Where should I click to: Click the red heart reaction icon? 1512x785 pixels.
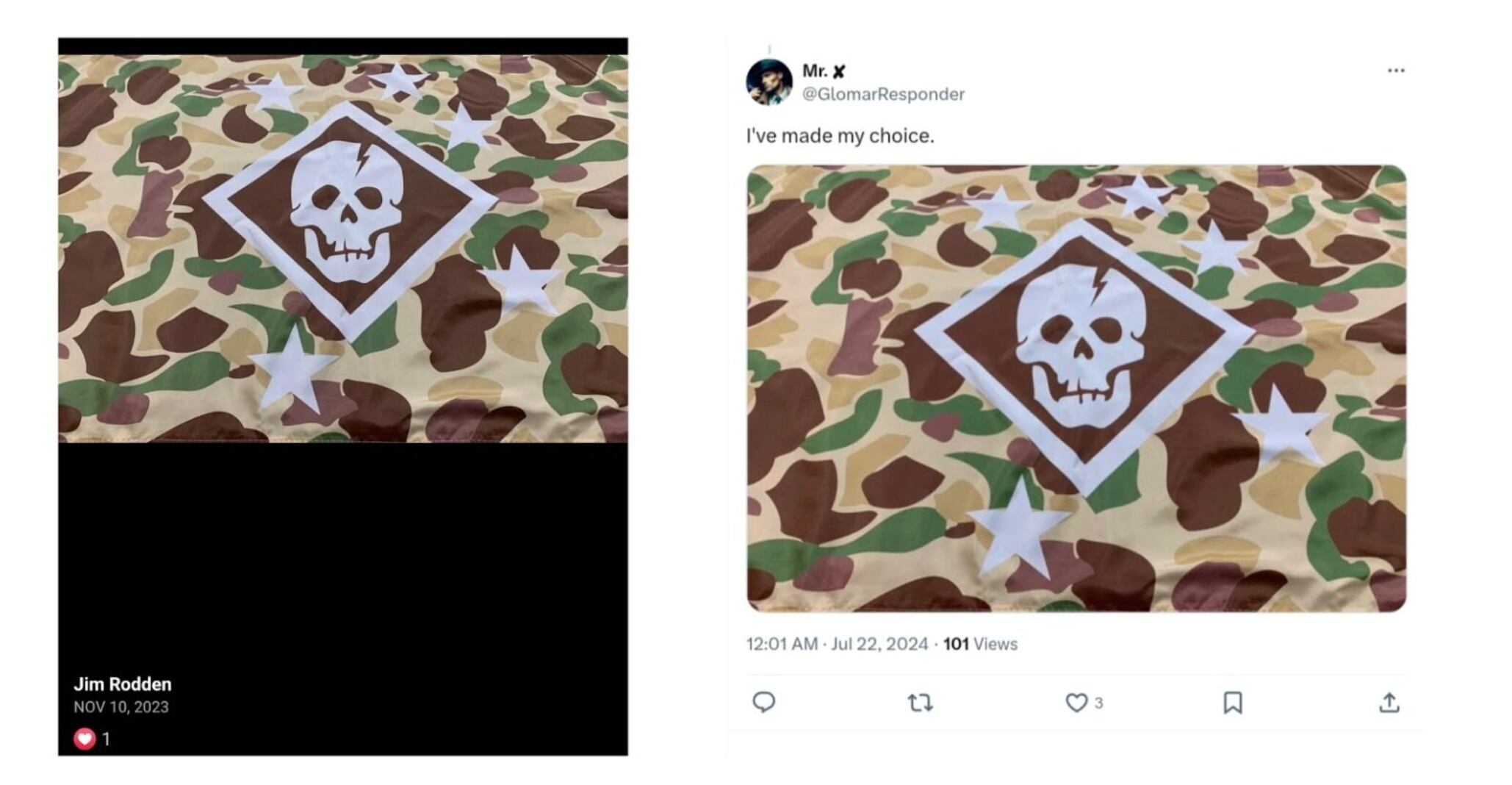[84, 738]
